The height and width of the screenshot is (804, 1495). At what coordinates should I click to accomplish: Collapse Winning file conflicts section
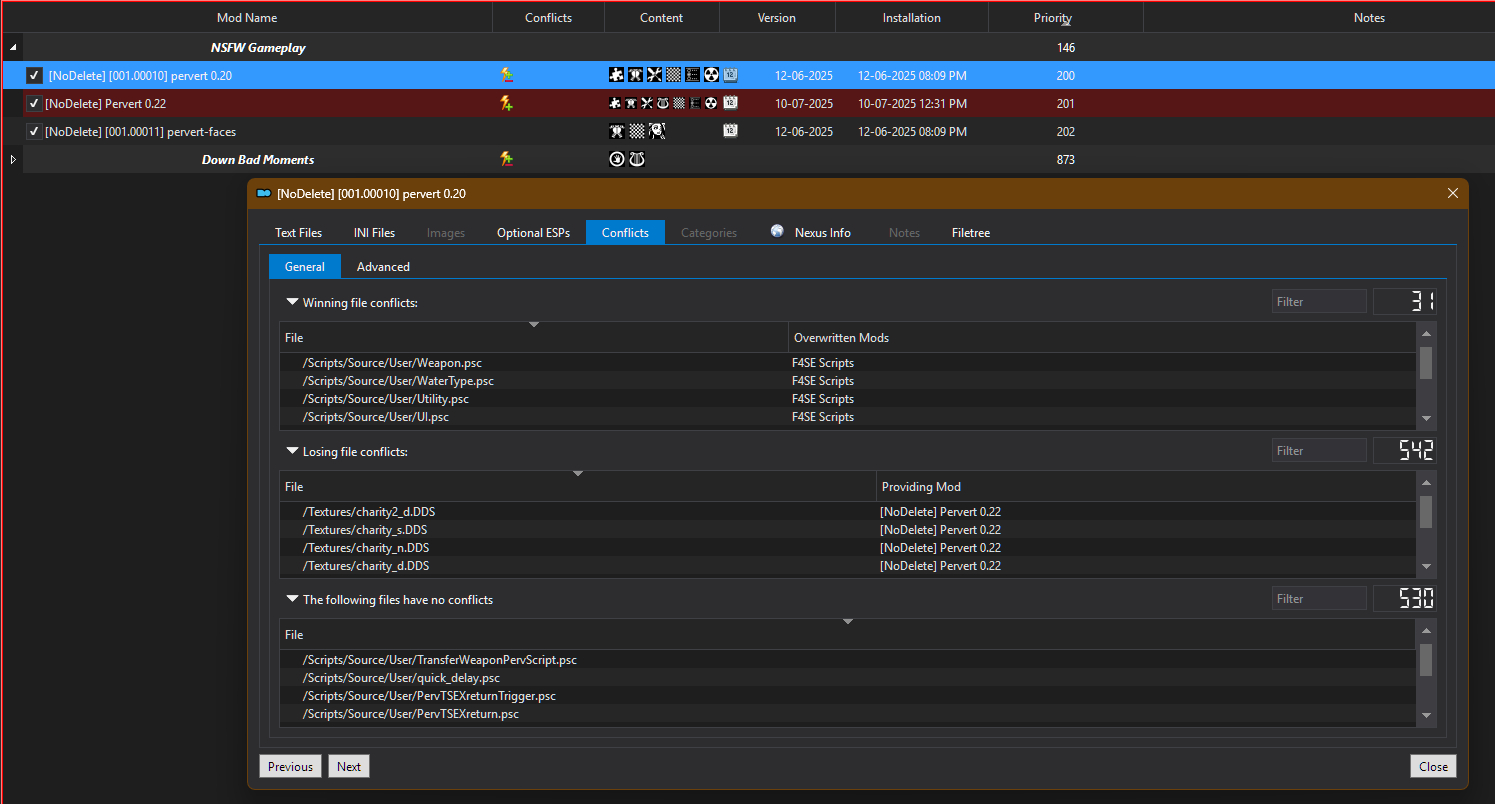coord(292,301)
